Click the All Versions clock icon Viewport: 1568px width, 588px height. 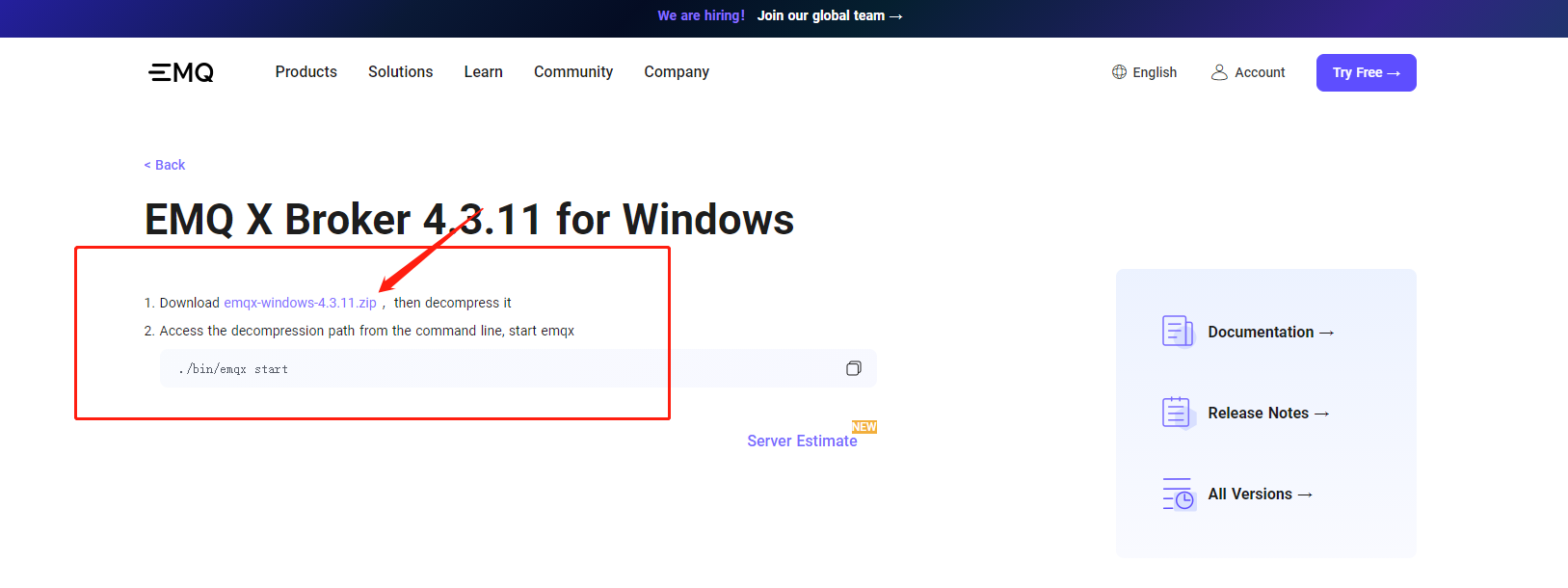click(1178, 494)
